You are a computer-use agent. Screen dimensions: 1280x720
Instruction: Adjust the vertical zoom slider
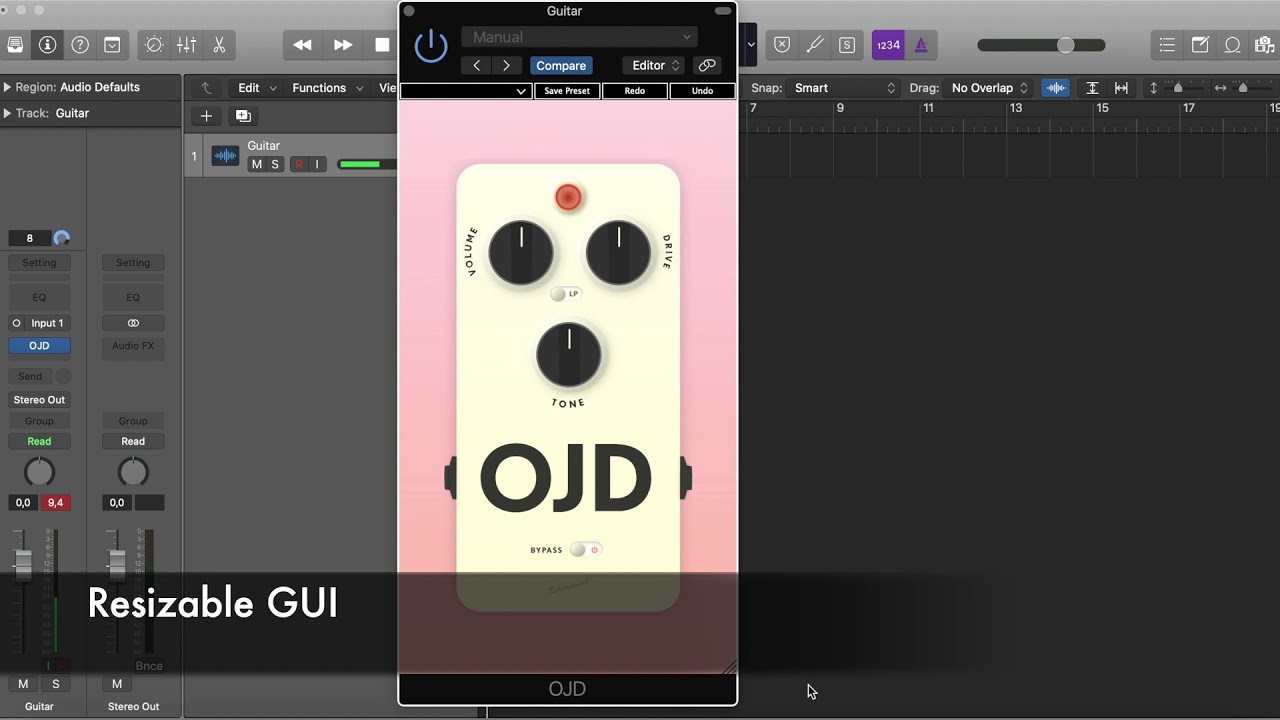coord(1177,88)
